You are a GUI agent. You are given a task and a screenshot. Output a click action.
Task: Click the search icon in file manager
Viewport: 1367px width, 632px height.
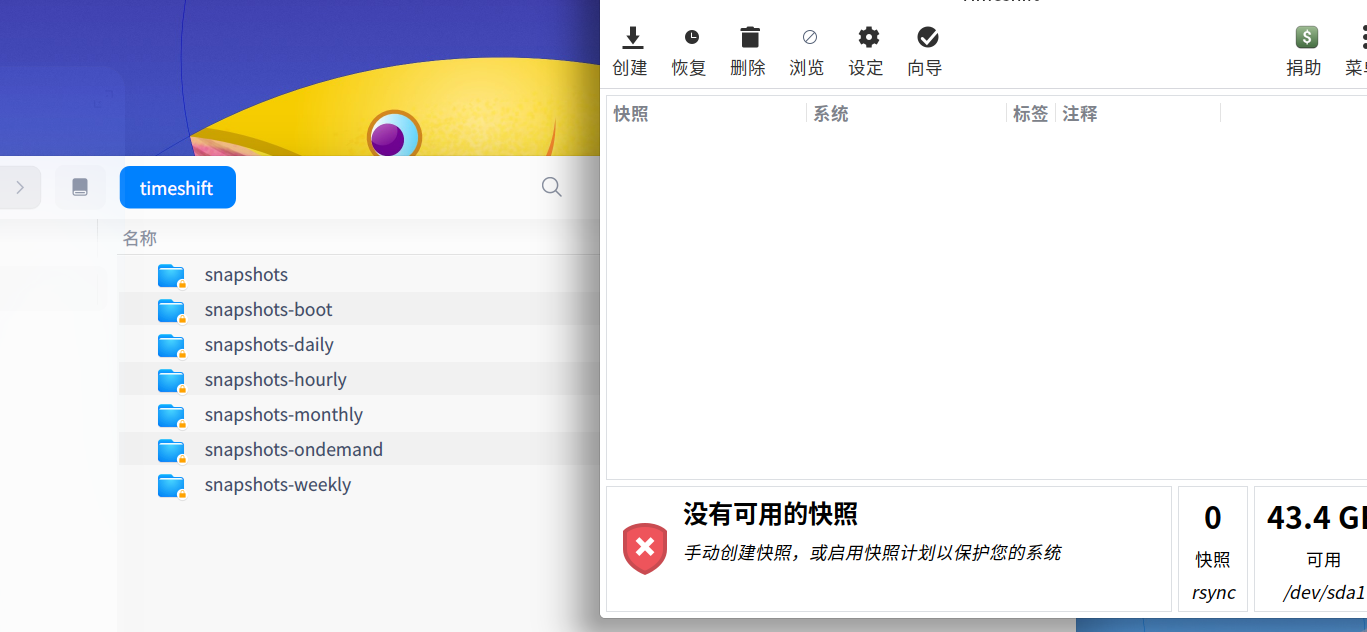(551, 187)
